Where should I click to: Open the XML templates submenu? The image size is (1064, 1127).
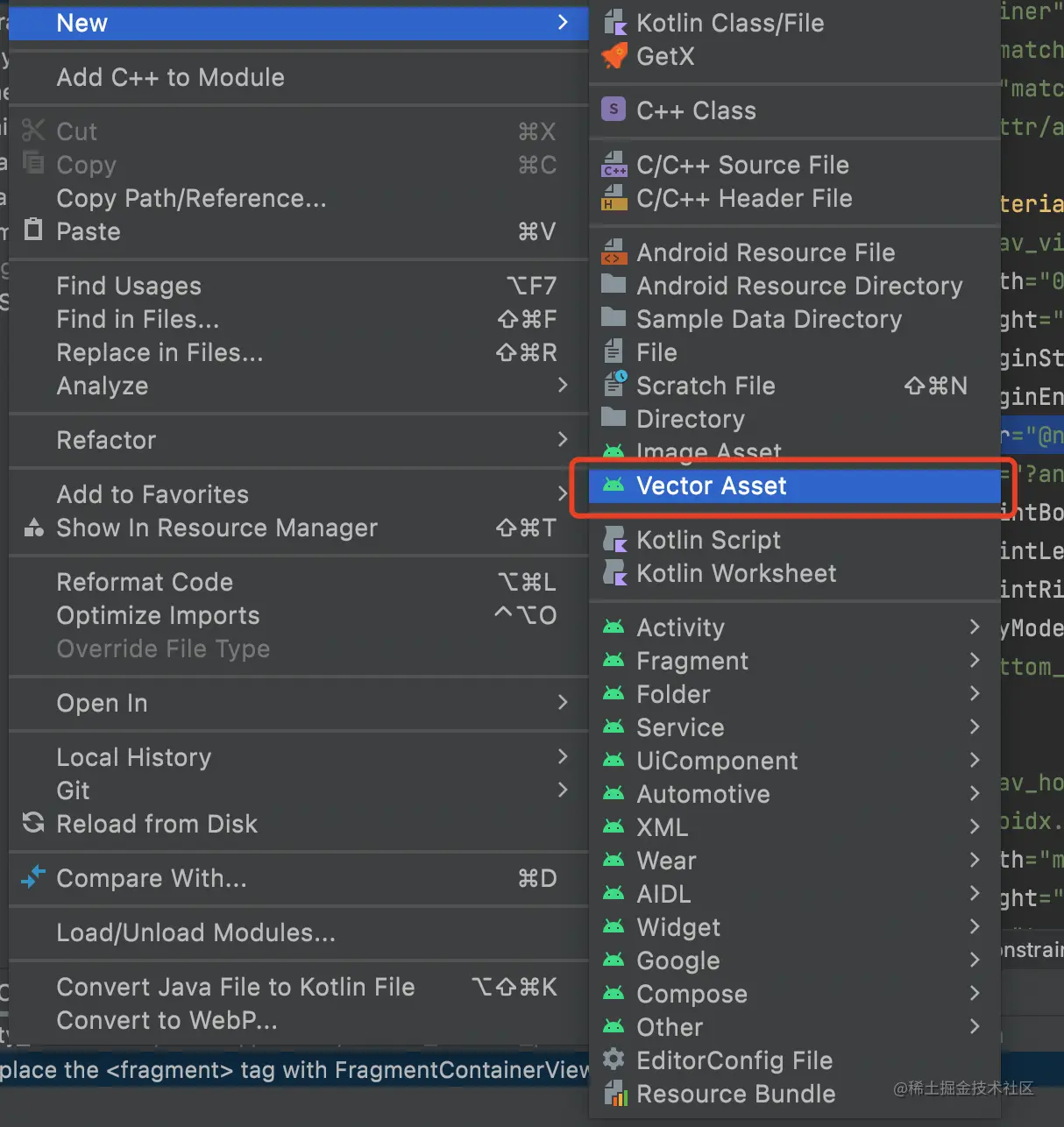(795, 827)
